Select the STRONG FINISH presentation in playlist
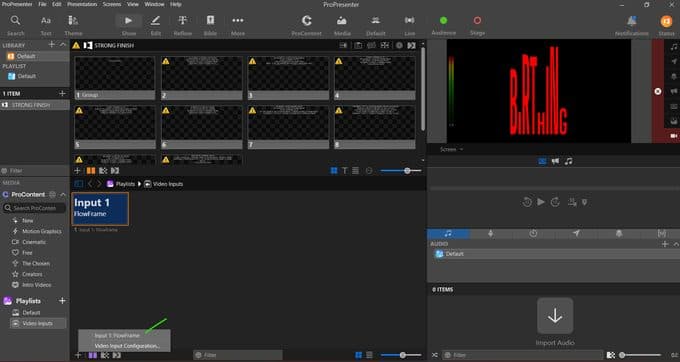 coord(35,105)
